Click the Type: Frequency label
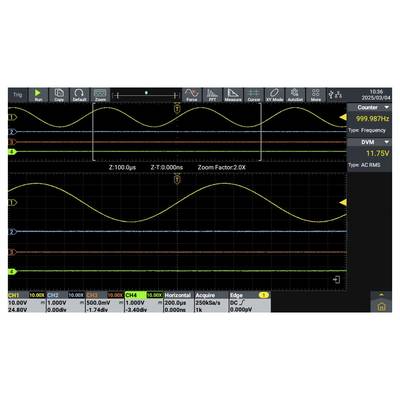The image size is (400, 400). 367,130
